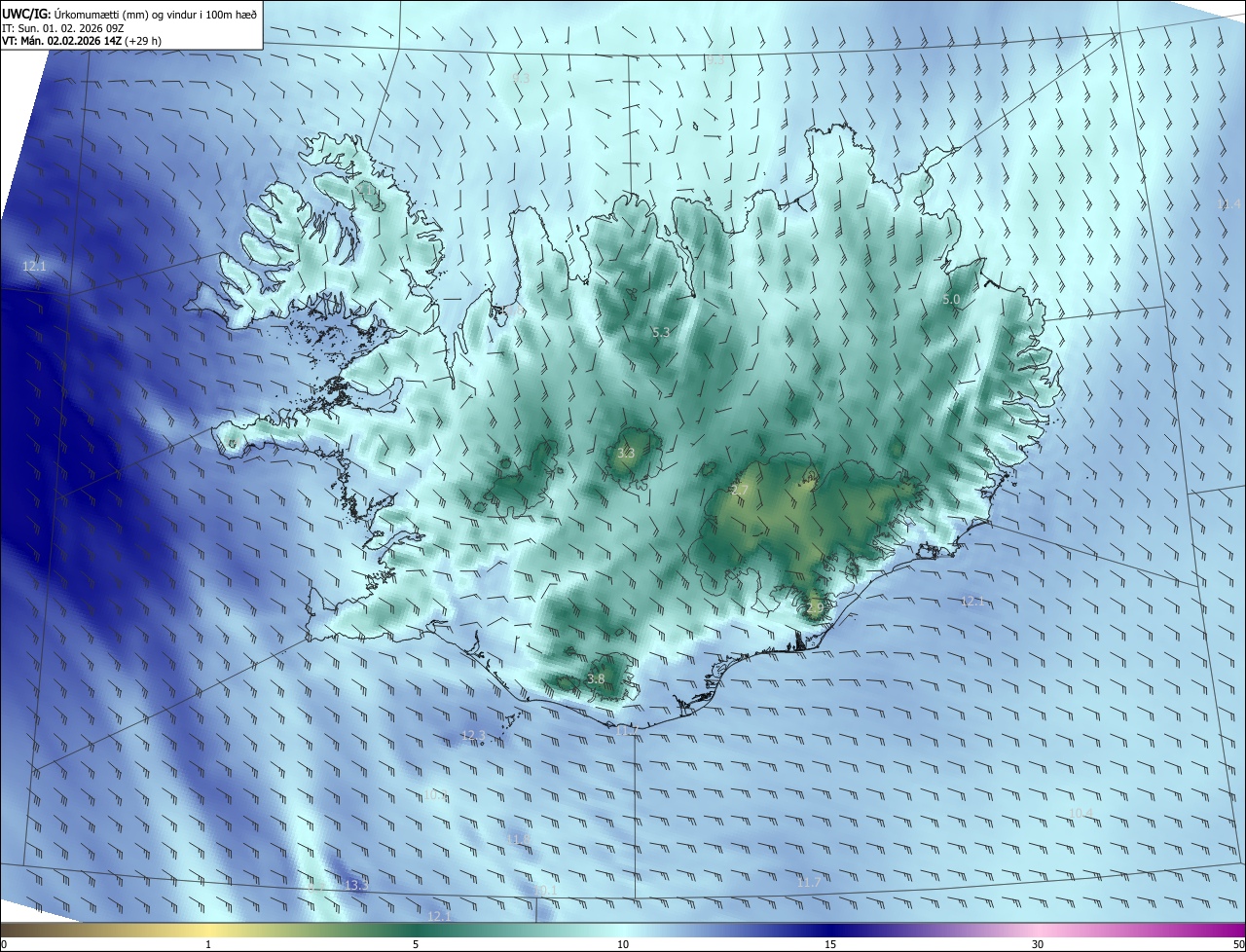Click the 10.2 value label over the sea
This screenshot has width=1246, height=952.
coord(435,795)
